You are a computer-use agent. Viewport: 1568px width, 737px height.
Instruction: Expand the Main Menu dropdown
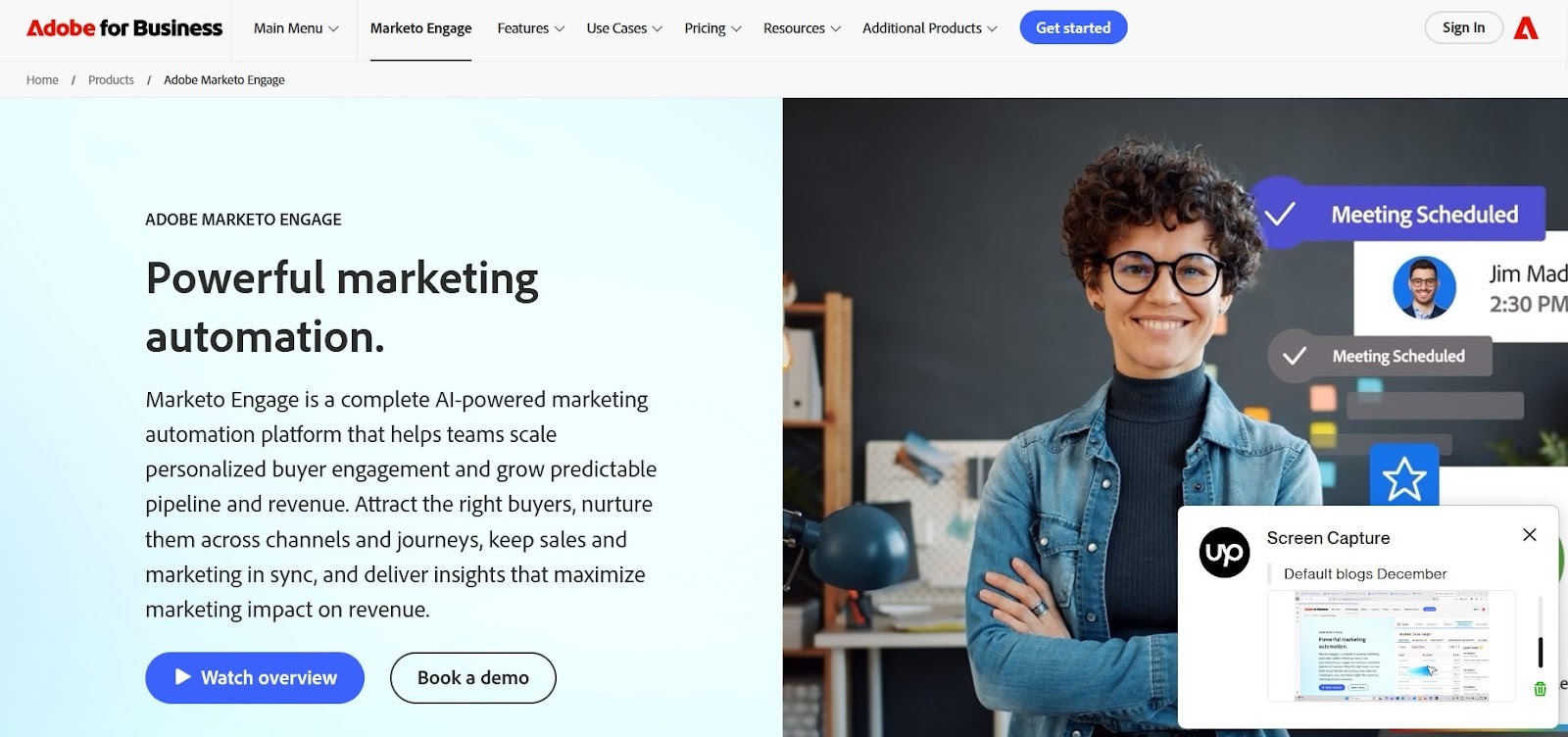296,28
